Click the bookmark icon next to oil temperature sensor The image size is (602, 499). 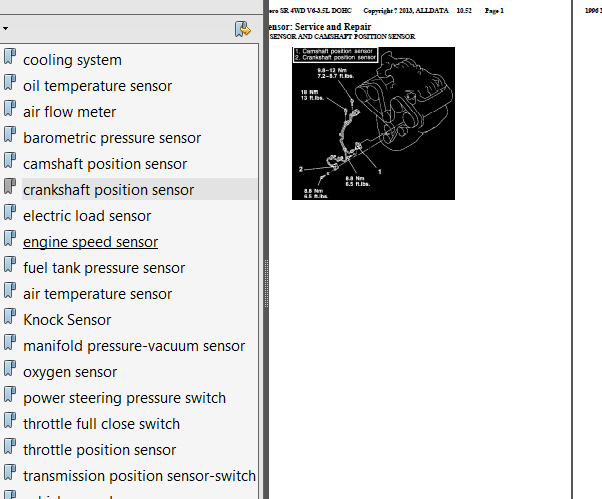(x=10, y=82)
